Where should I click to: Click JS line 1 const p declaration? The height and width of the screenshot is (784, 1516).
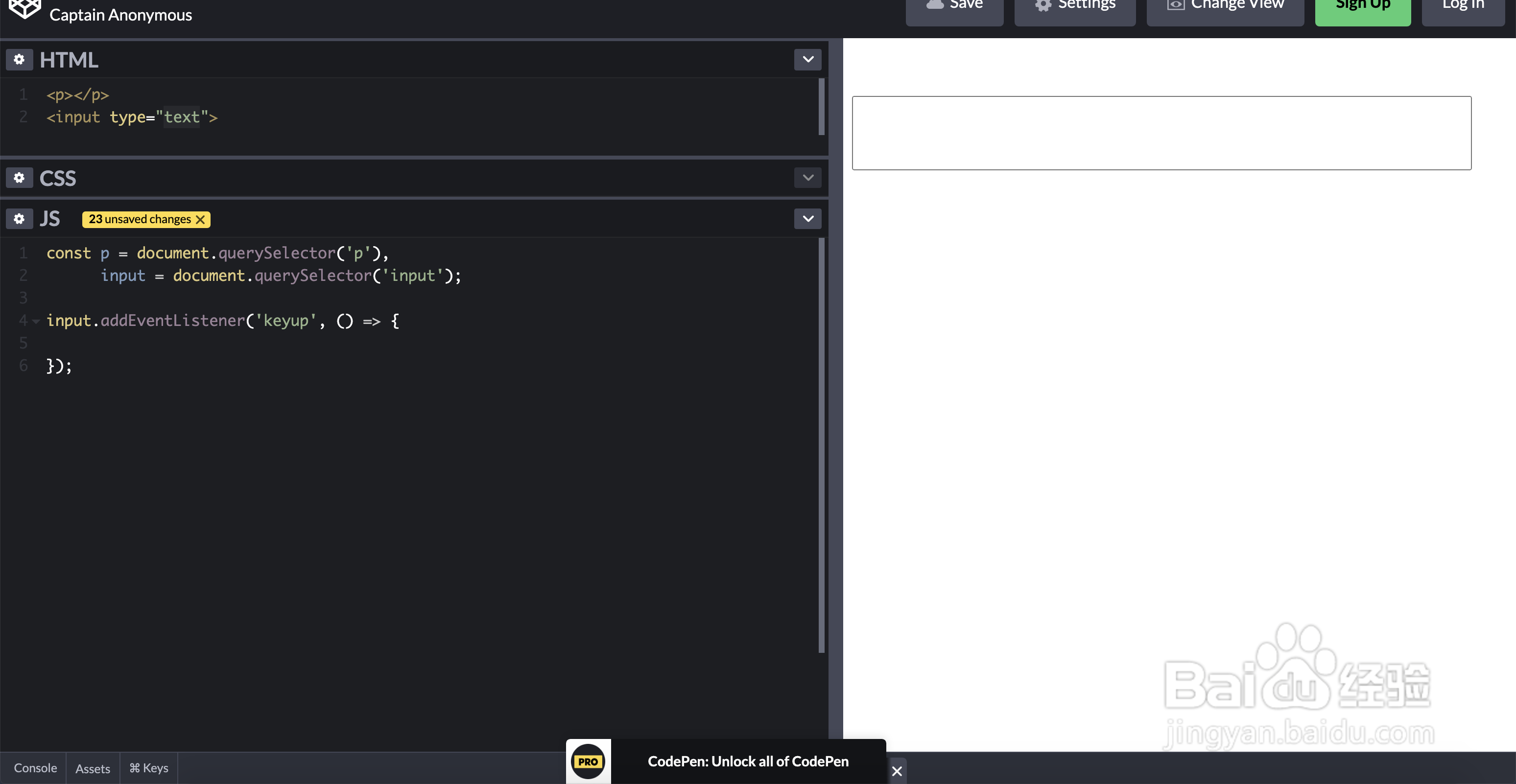pyautogui.click(x=217, y=253)
